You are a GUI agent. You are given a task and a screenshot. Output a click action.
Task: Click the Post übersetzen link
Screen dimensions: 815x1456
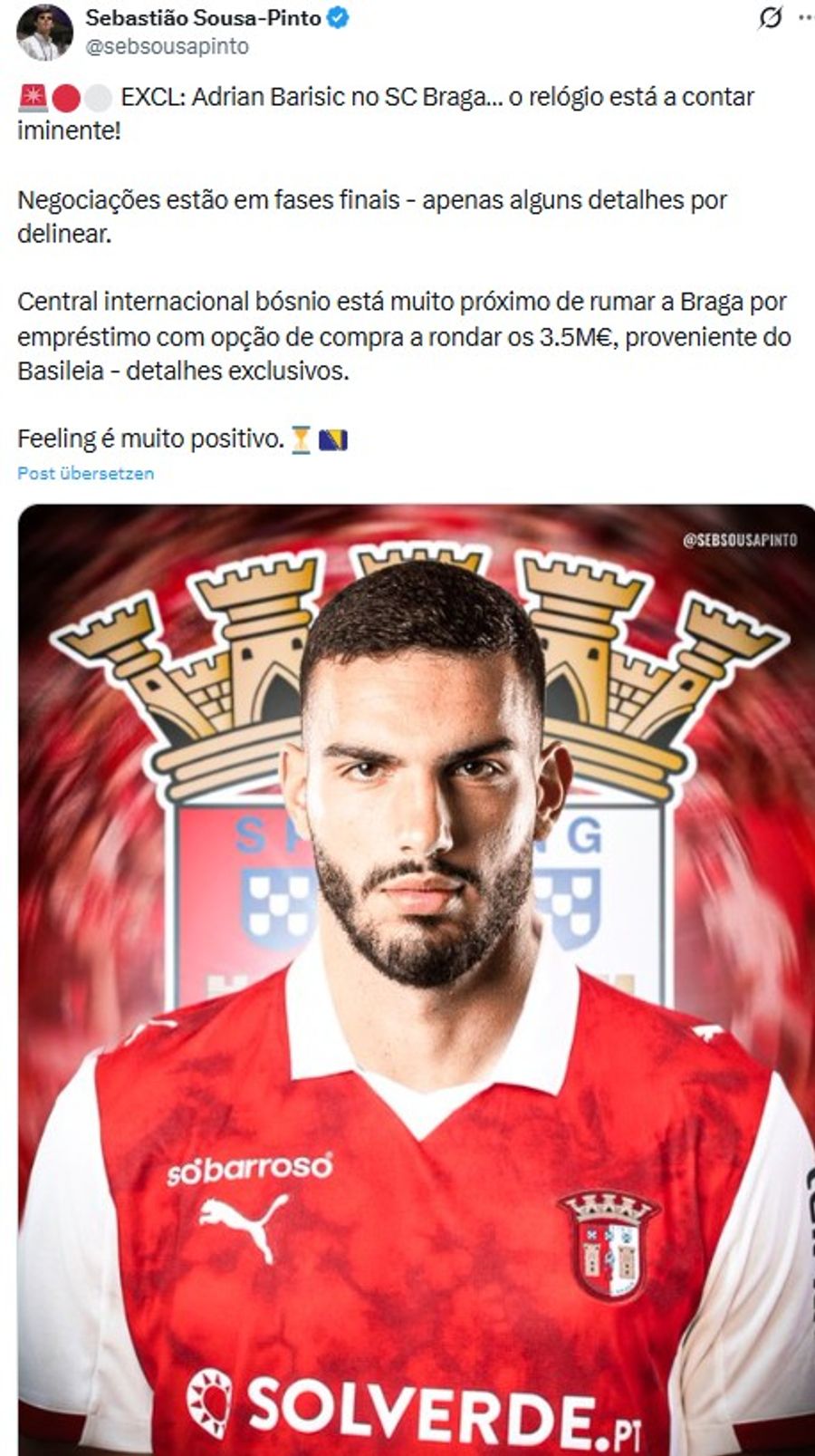point(86,473)
